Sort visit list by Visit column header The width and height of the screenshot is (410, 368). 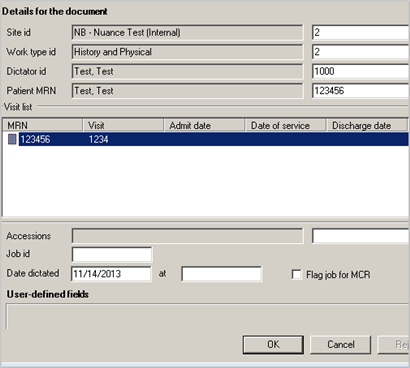tap(123, 125)
